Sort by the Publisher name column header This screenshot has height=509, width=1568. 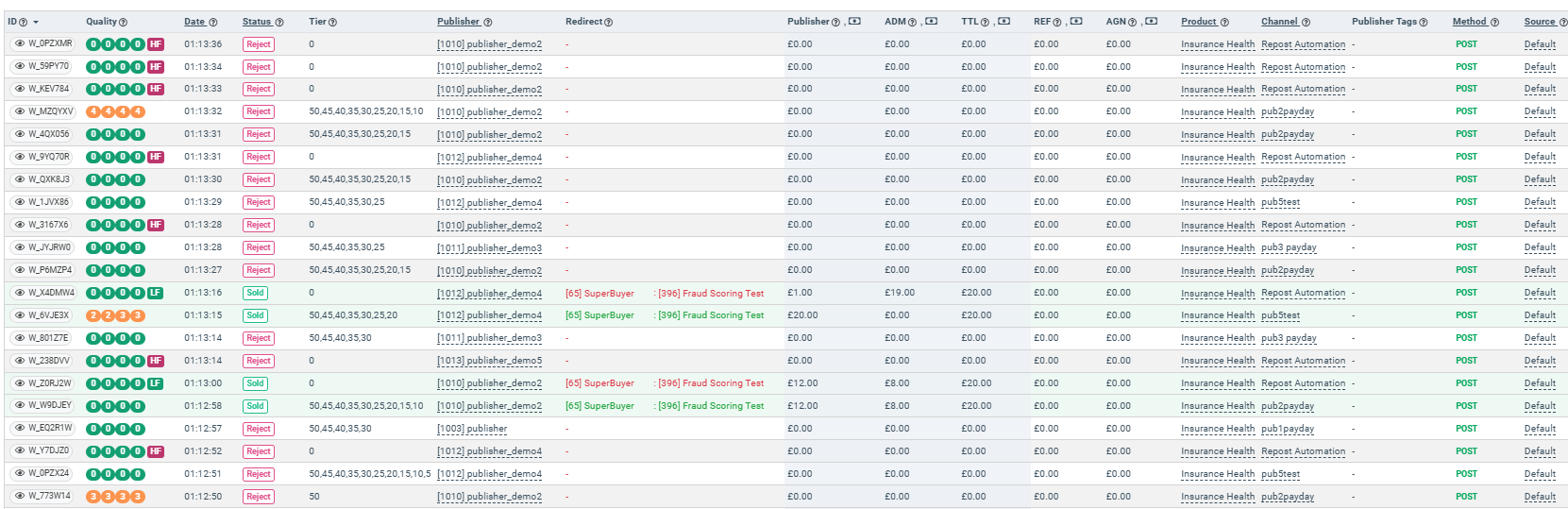pyautogui.click(x=458, y=22)
